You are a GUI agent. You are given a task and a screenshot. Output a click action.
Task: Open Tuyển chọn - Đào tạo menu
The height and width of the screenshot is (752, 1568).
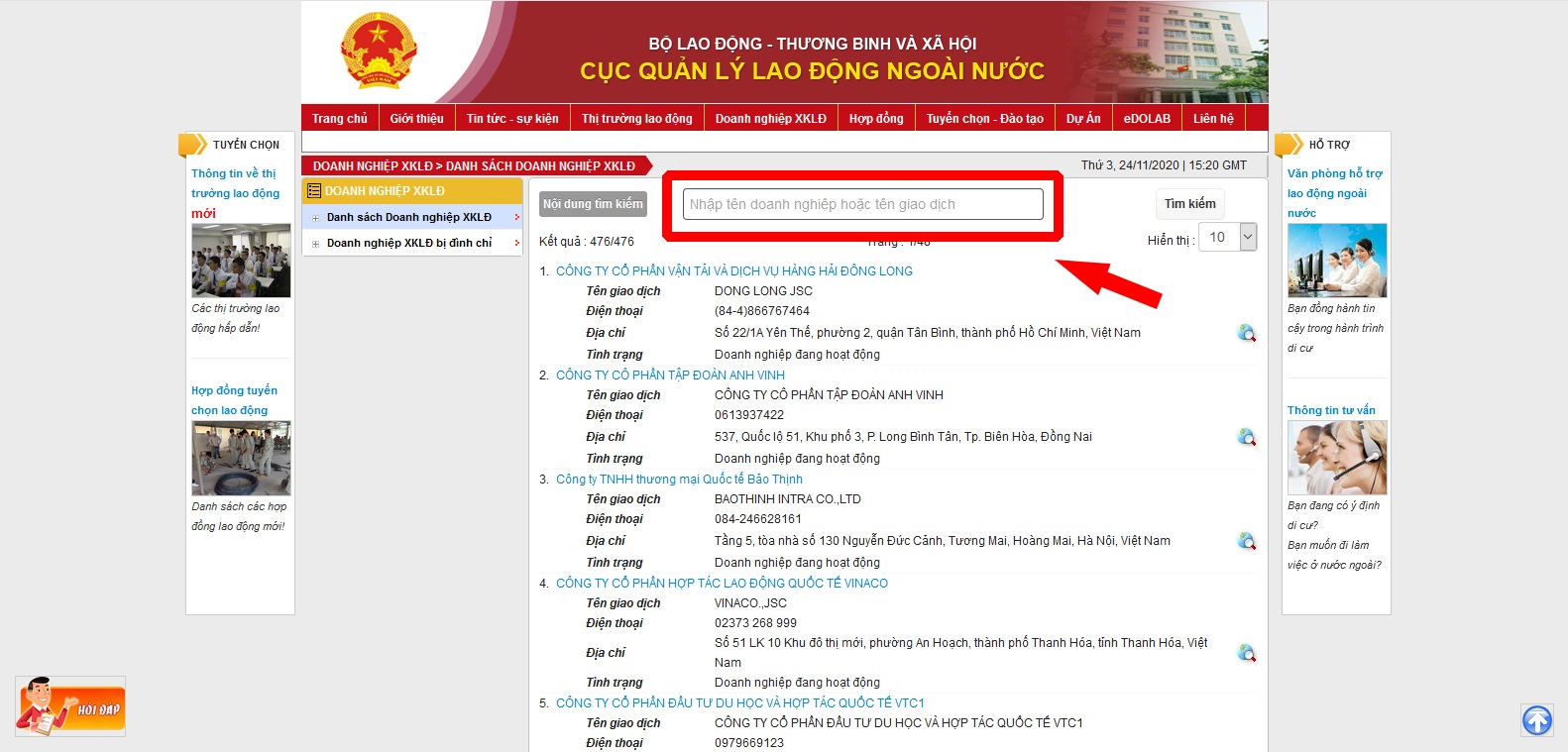tap(985, 118)
